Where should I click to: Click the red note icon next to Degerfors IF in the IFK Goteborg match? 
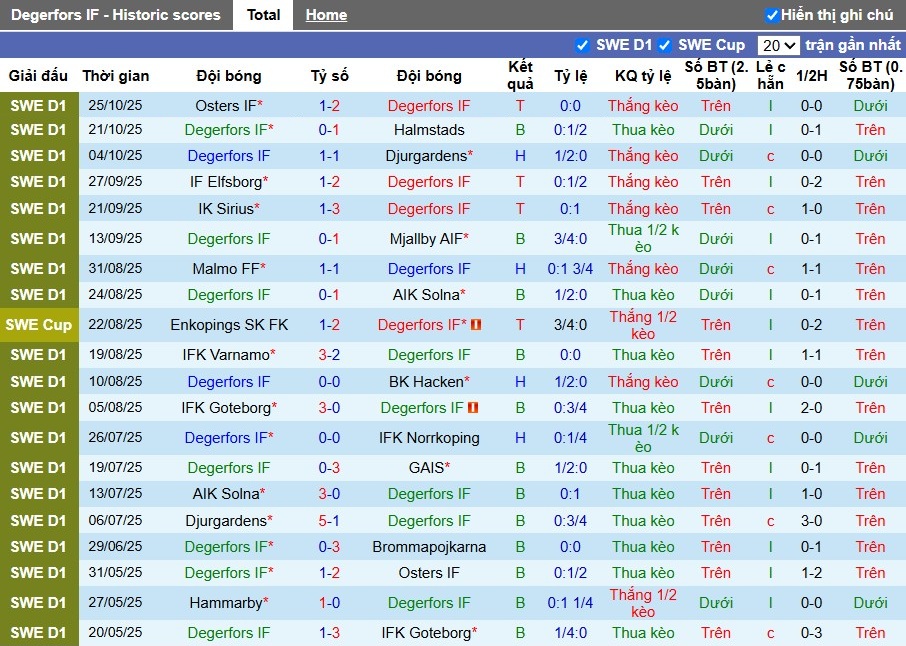coord(472,407)
